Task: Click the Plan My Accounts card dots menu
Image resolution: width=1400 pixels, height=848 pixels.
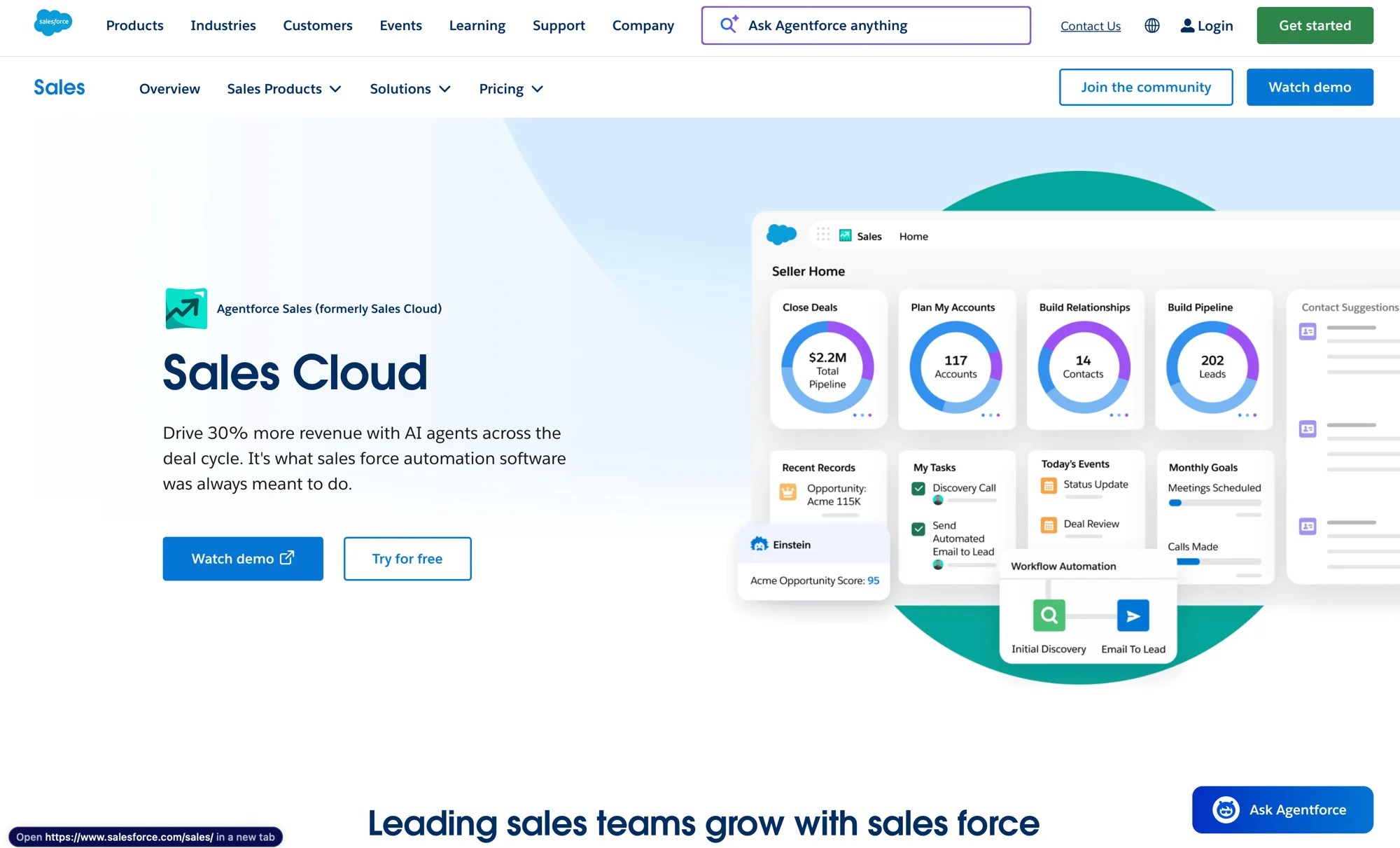Action: click(990, 415)
